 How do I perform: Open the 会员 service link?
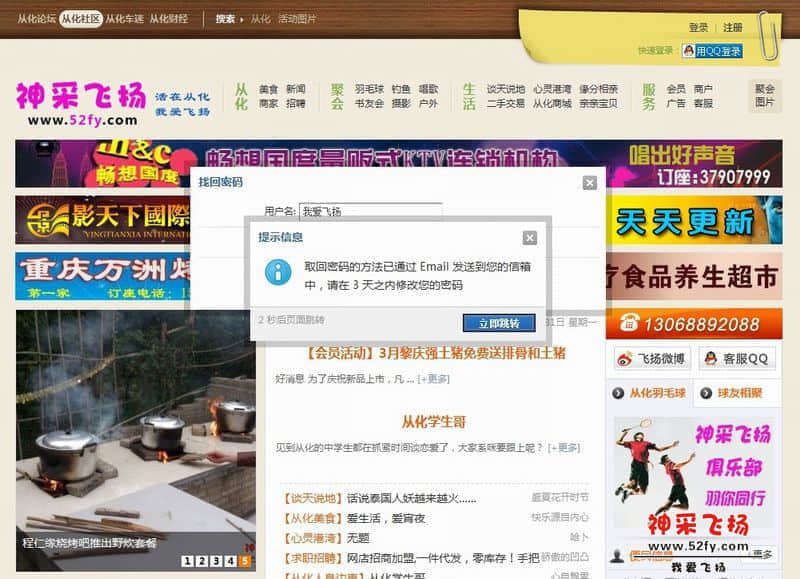pyautogui.click(x=676, y=89)
